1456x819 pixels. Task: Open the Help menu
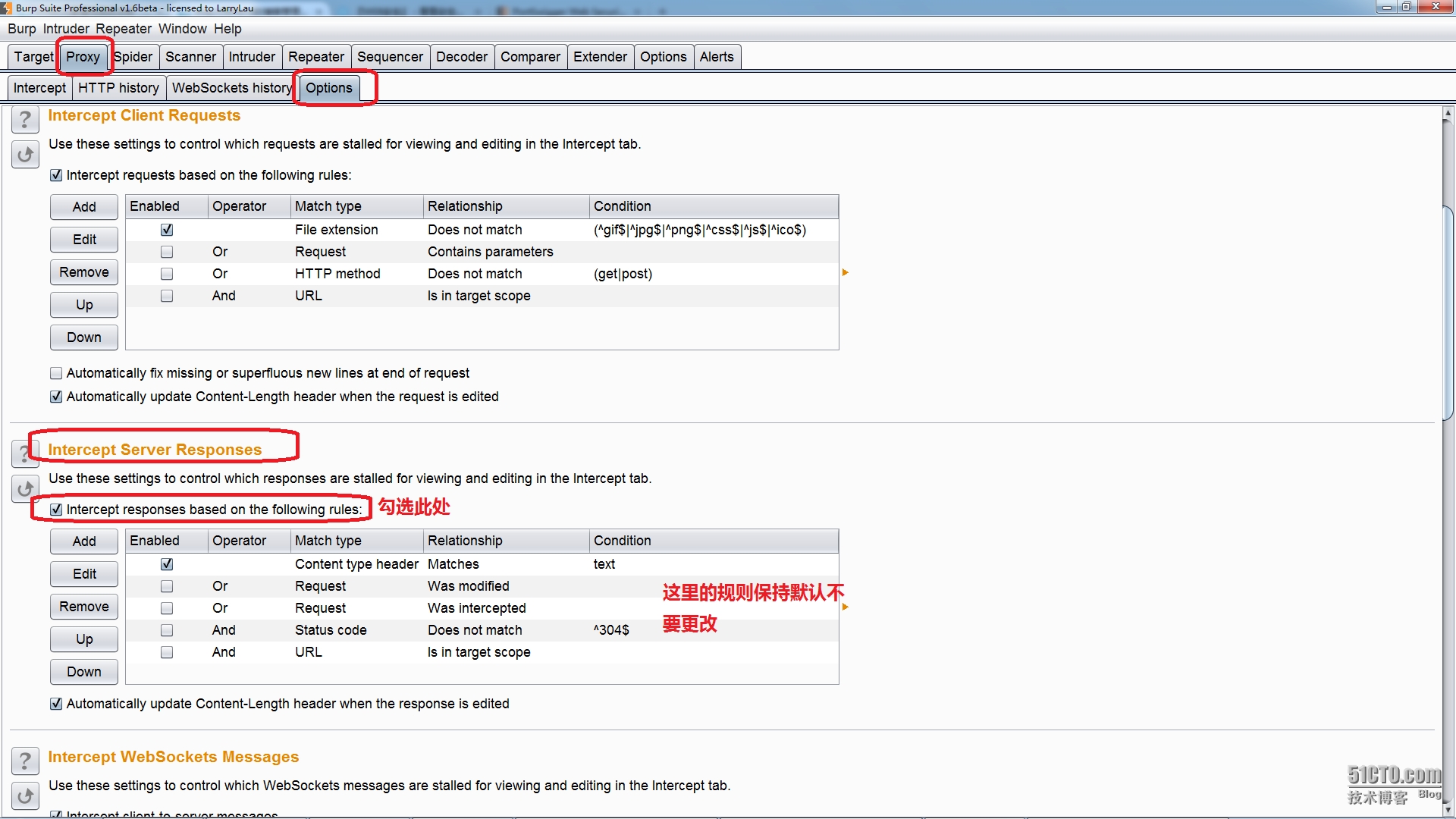227,29
